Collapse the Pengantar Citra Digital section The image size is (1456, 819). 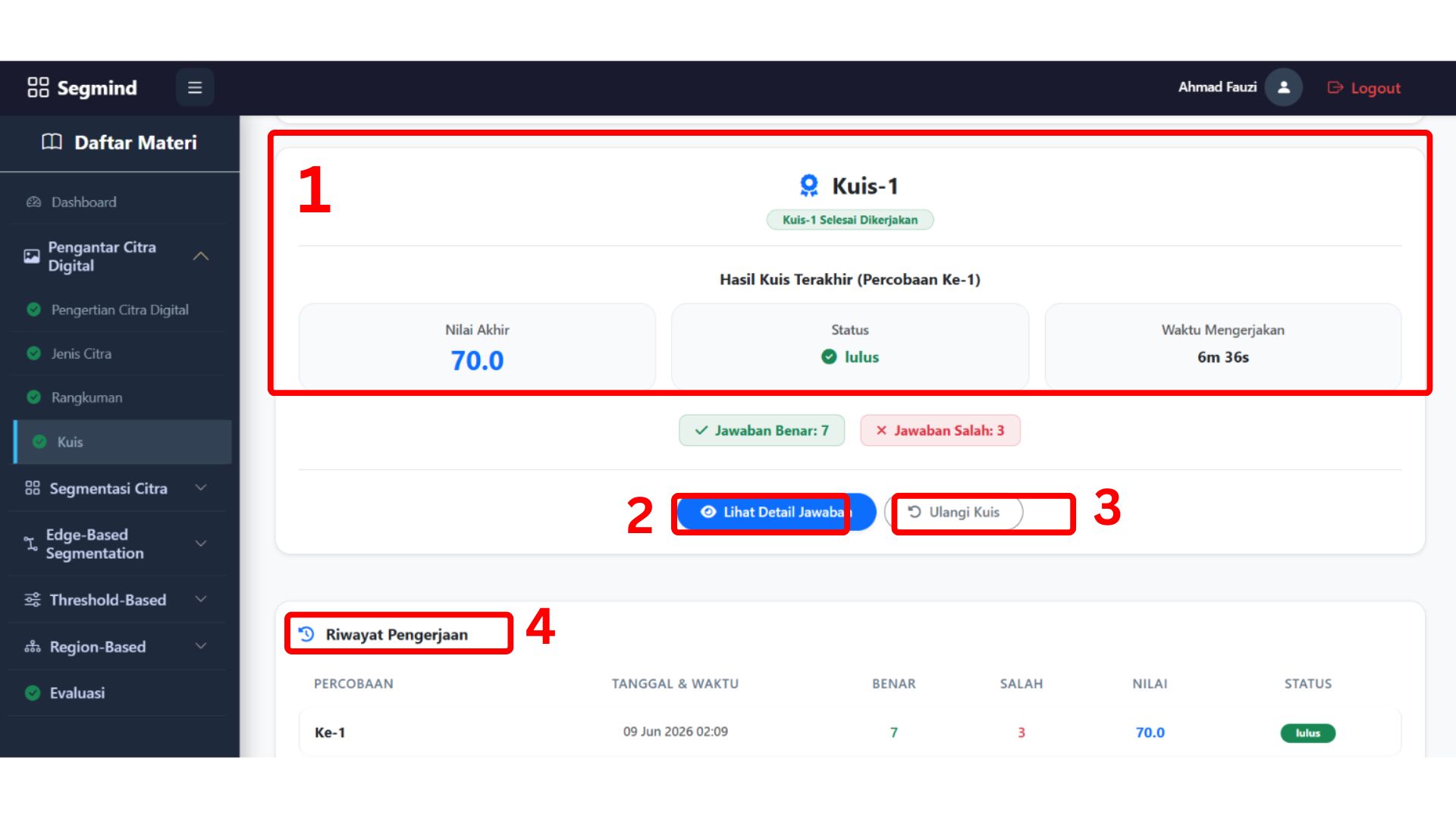[x=201, y=256]
